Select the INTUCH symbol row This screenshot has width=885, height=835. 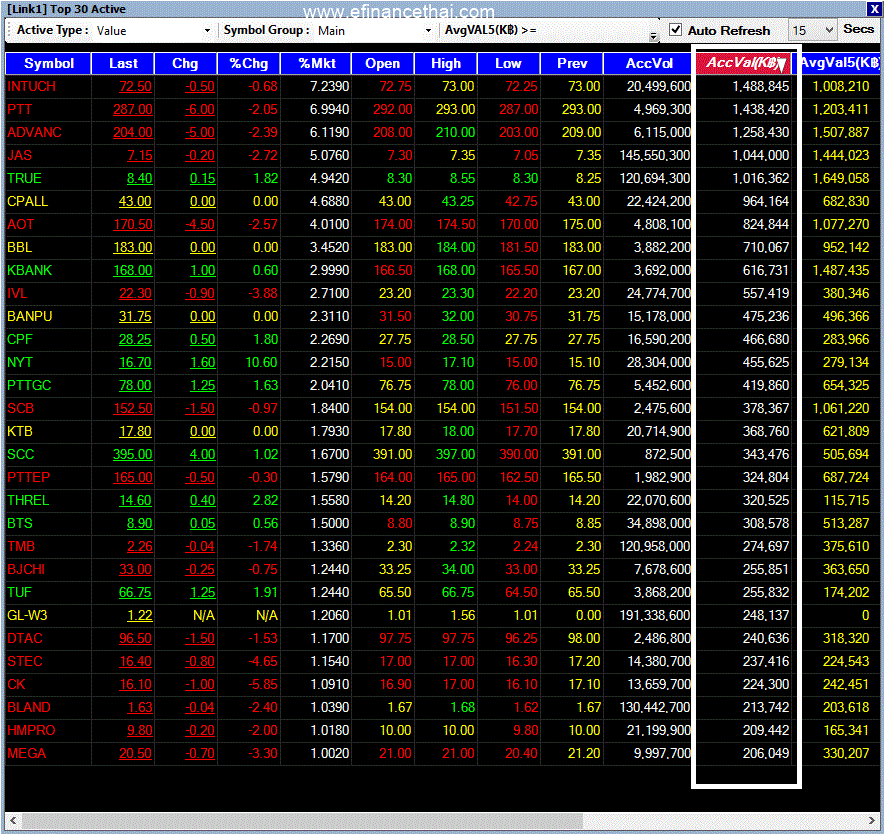coord(442,86)
